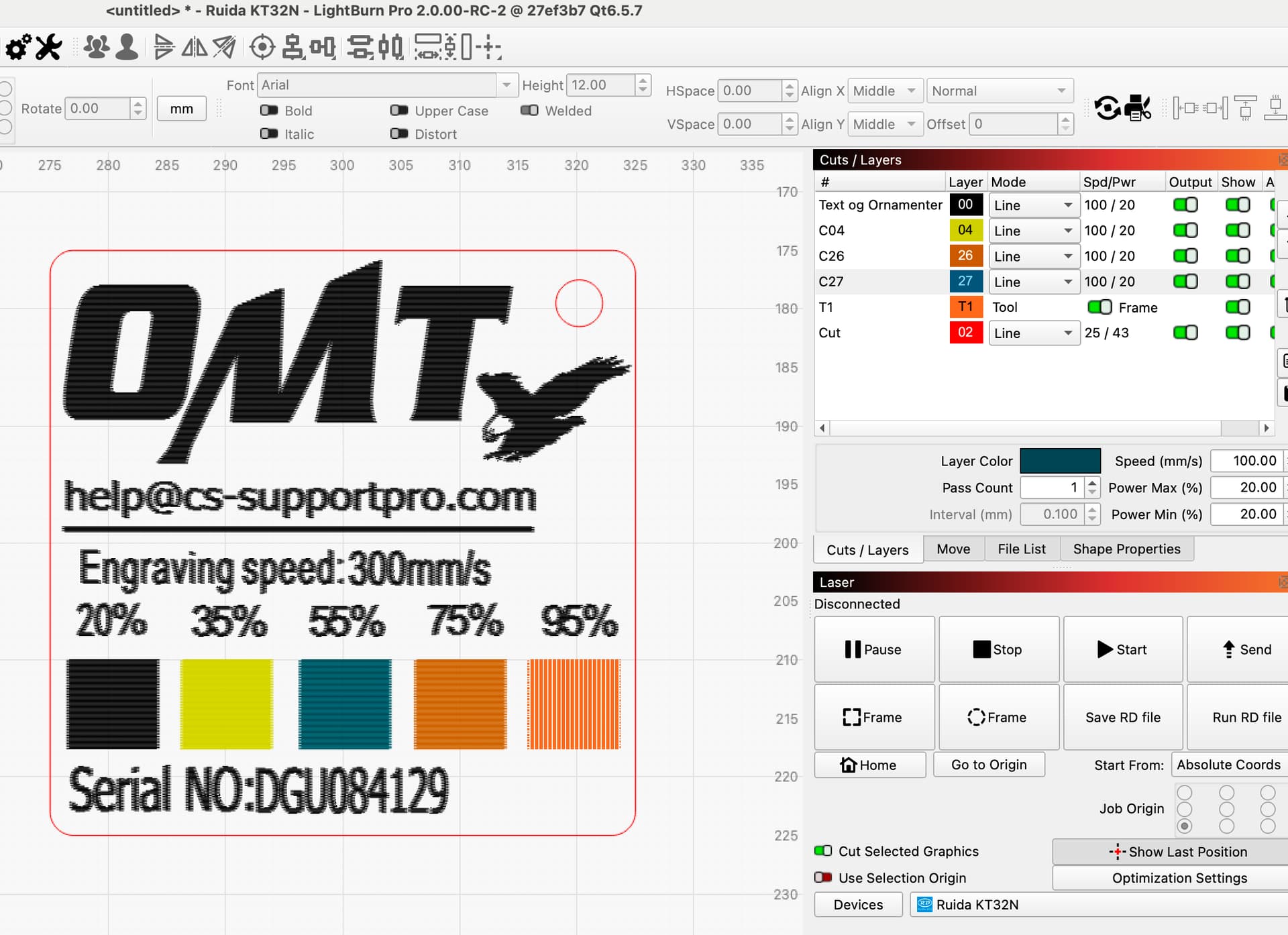Align objects along horizontal center icon
Screen dimensions: 1288x935
coord(323,47)
